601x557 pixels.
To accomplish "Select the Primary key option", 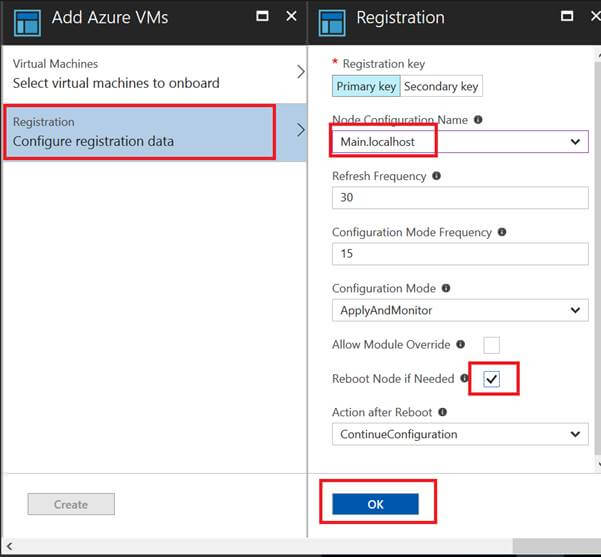I will tap(366, 86).
